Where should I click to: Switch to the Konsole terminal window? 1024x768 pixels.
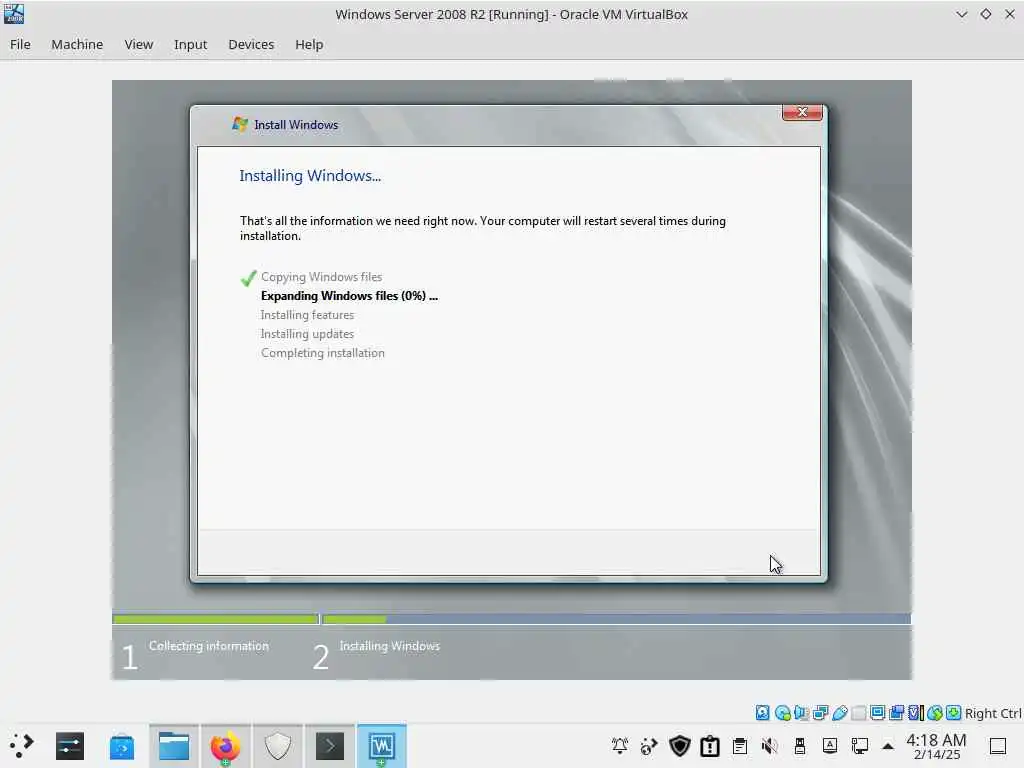tap(330, 746)
